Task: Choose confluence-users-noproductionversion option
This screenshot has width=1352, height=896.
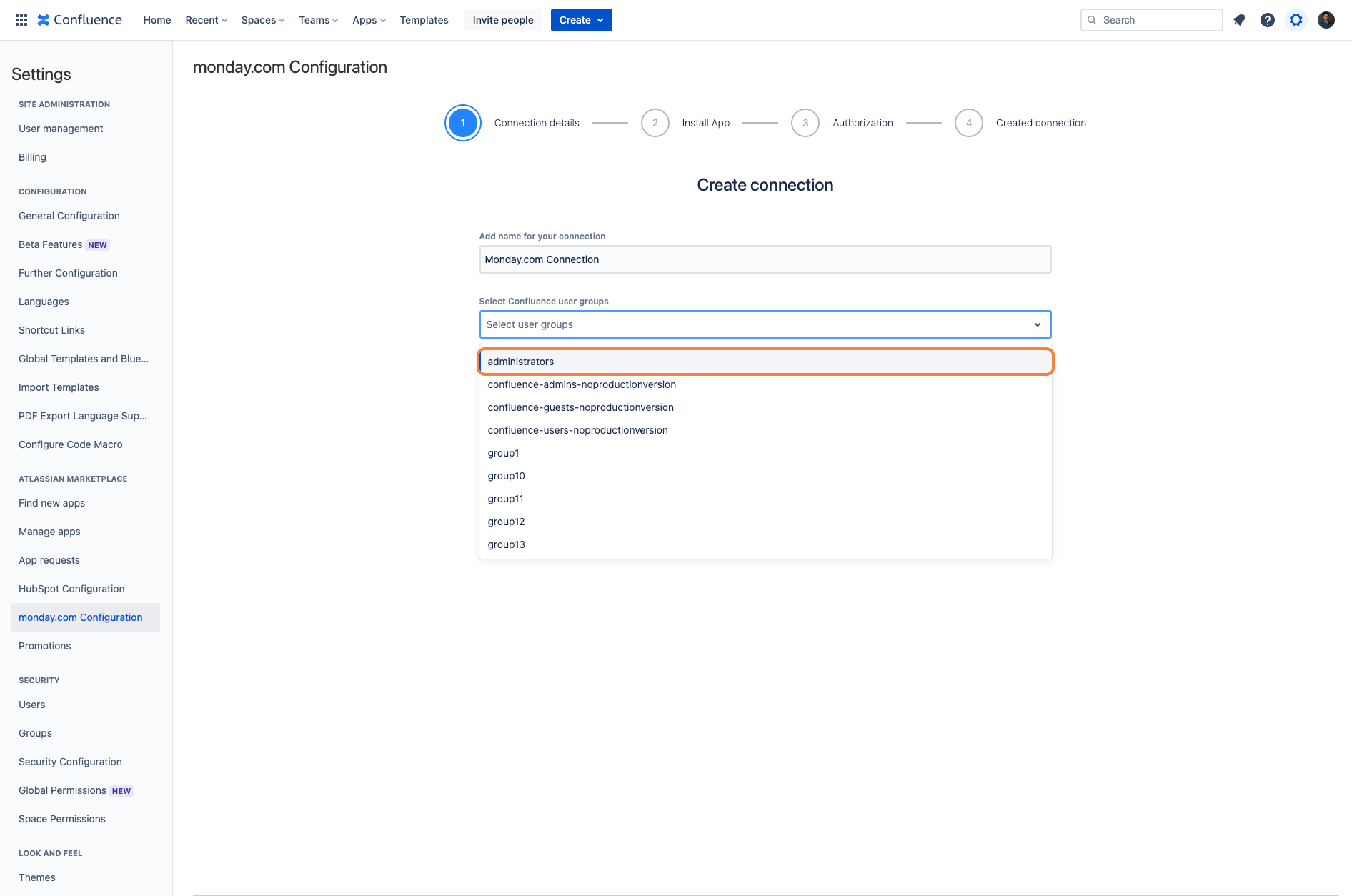Action: (765, 430)
